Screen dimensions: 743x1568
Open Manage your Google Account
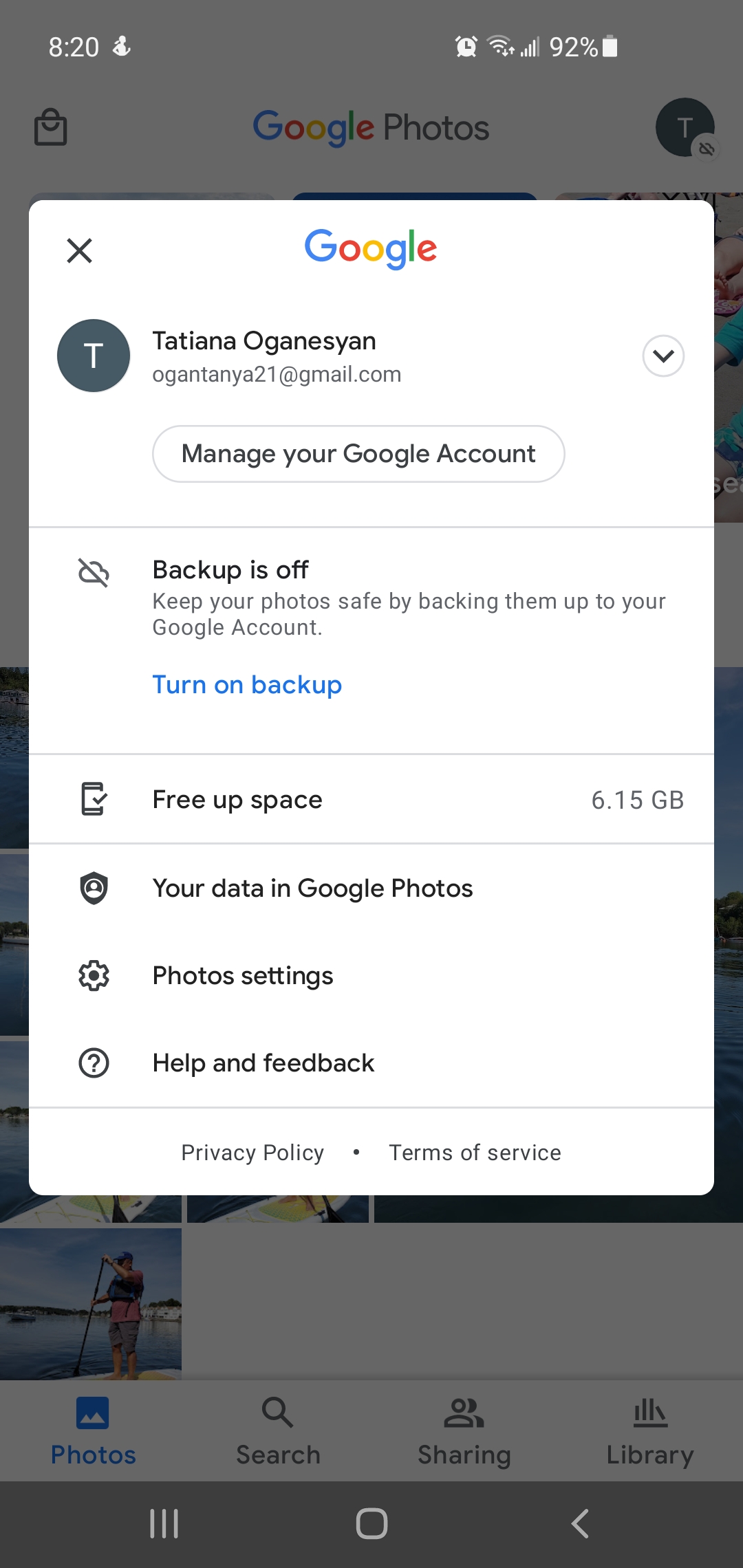click(x=358, y=454)
